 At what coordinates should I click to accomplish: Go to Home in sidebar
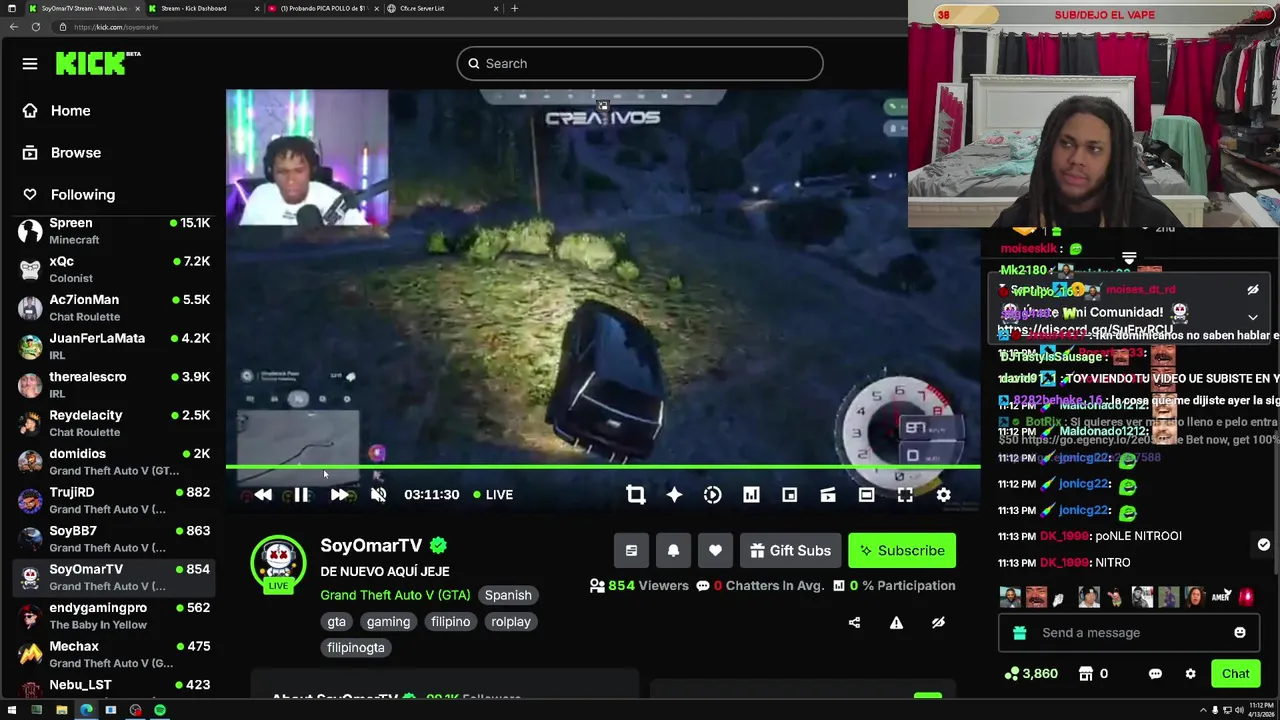[70, 111]
